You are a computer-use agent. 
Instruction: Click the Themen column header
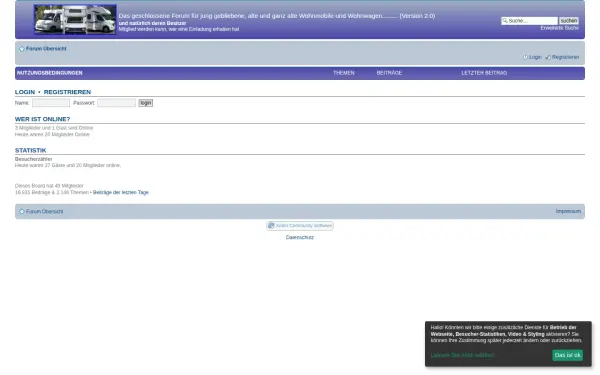344,73
